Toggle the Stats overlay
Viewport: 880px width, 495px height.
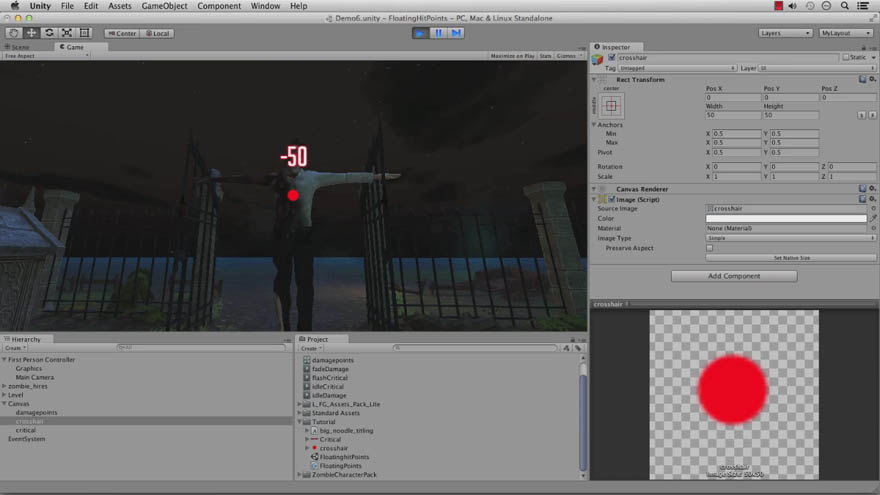coord(546,56)
